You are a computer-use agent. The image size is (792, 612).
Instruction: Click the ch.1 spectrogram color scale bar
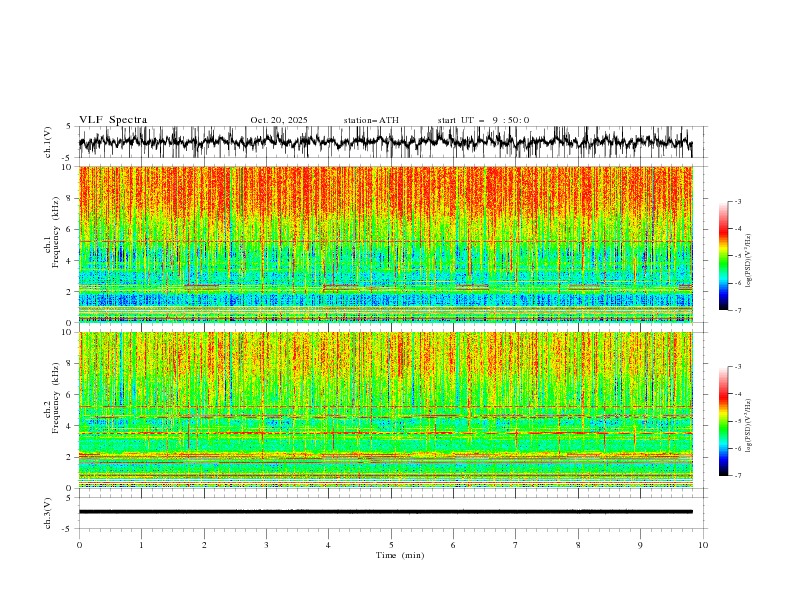(723, 256)
